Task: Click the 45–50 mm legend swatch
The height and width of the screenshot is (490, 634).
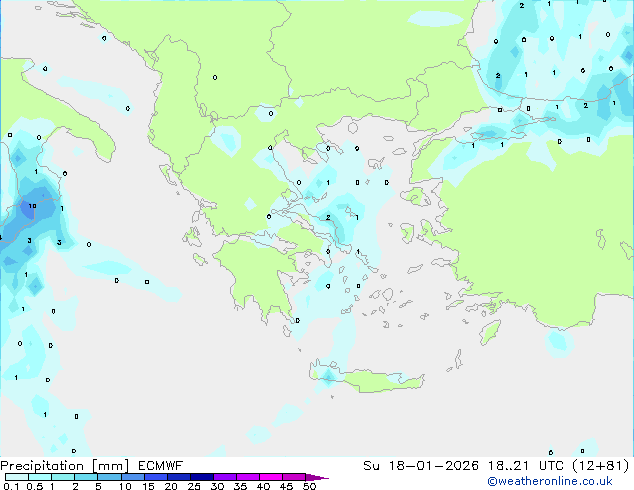Action: point(294,477)
